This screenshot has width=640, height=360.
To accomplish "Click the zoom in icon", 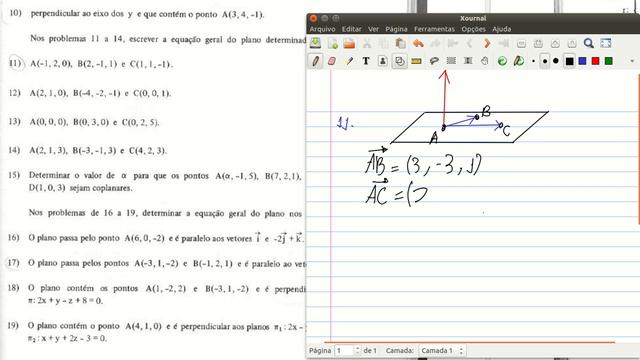I will 555,43.
